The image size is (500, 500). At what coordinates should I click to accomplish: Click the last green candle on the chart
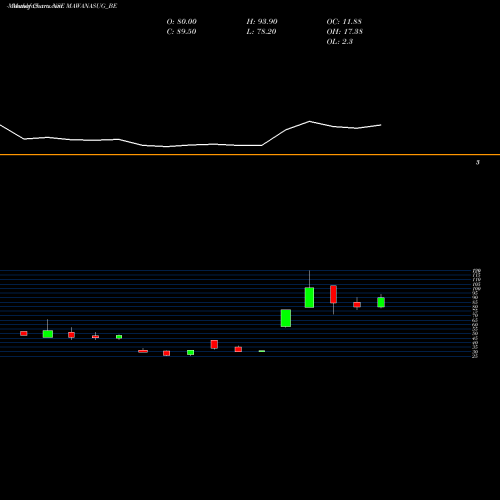[x=381, y=302]
